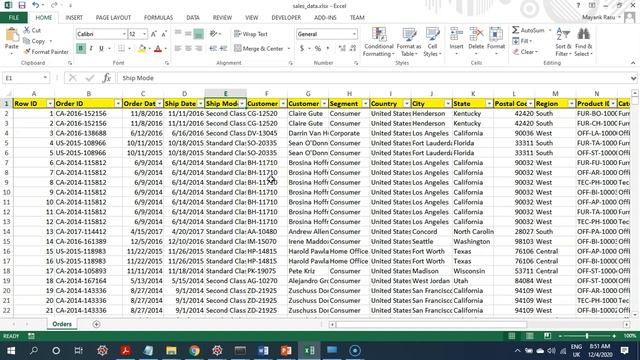Toggle Merge & Center
The width and height of the screenshot is (640, 360).
(x=259, y=49)
